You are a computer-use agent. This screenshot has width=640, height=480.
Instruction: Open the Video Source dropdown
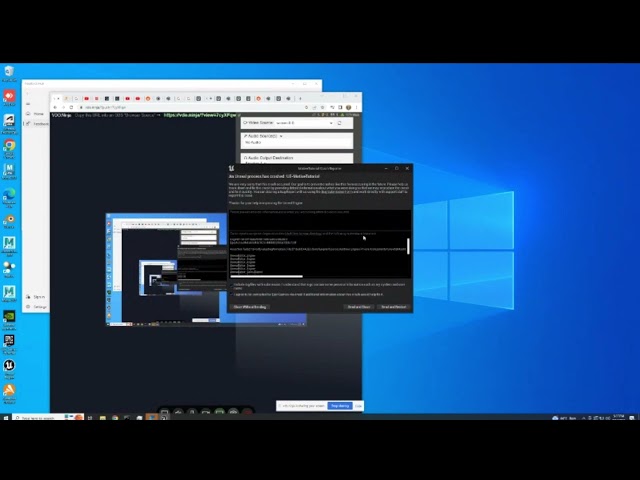(304, 123)
